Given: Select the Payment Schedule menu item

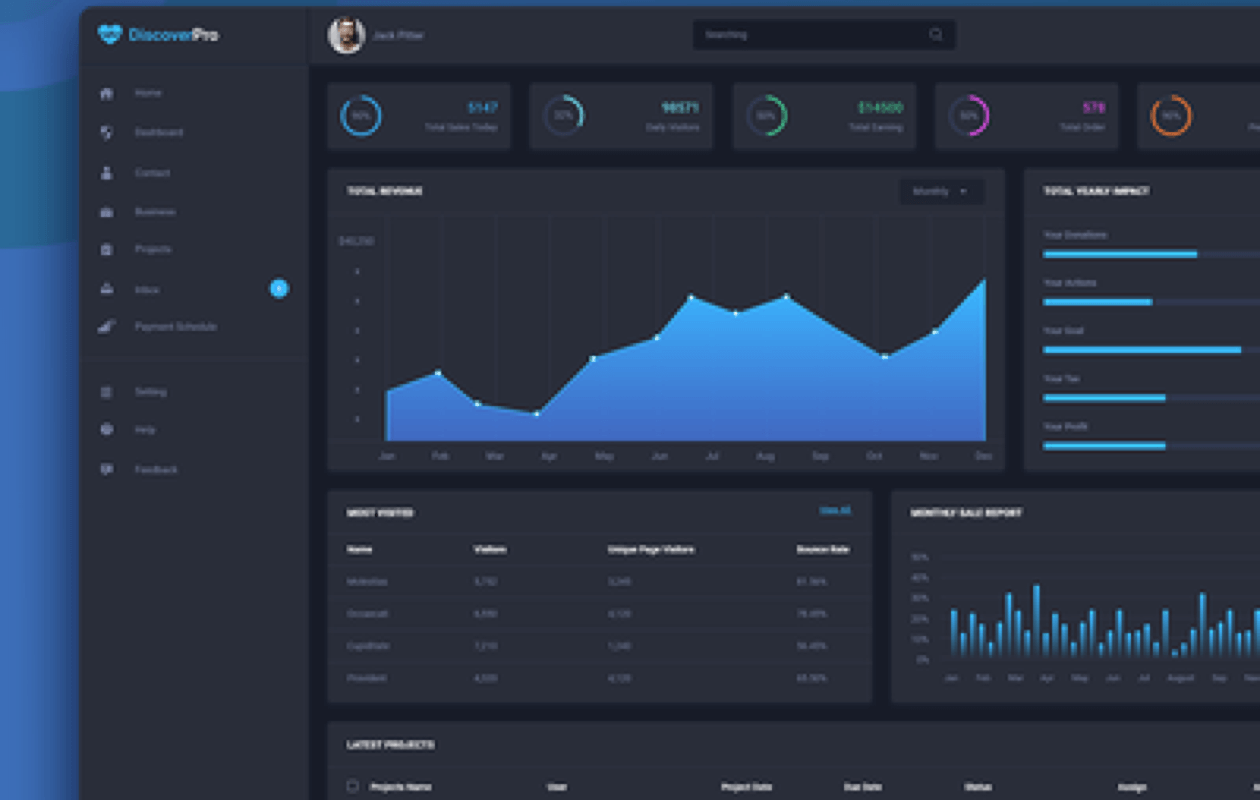Looking at the screenshot, I should 175,327.
